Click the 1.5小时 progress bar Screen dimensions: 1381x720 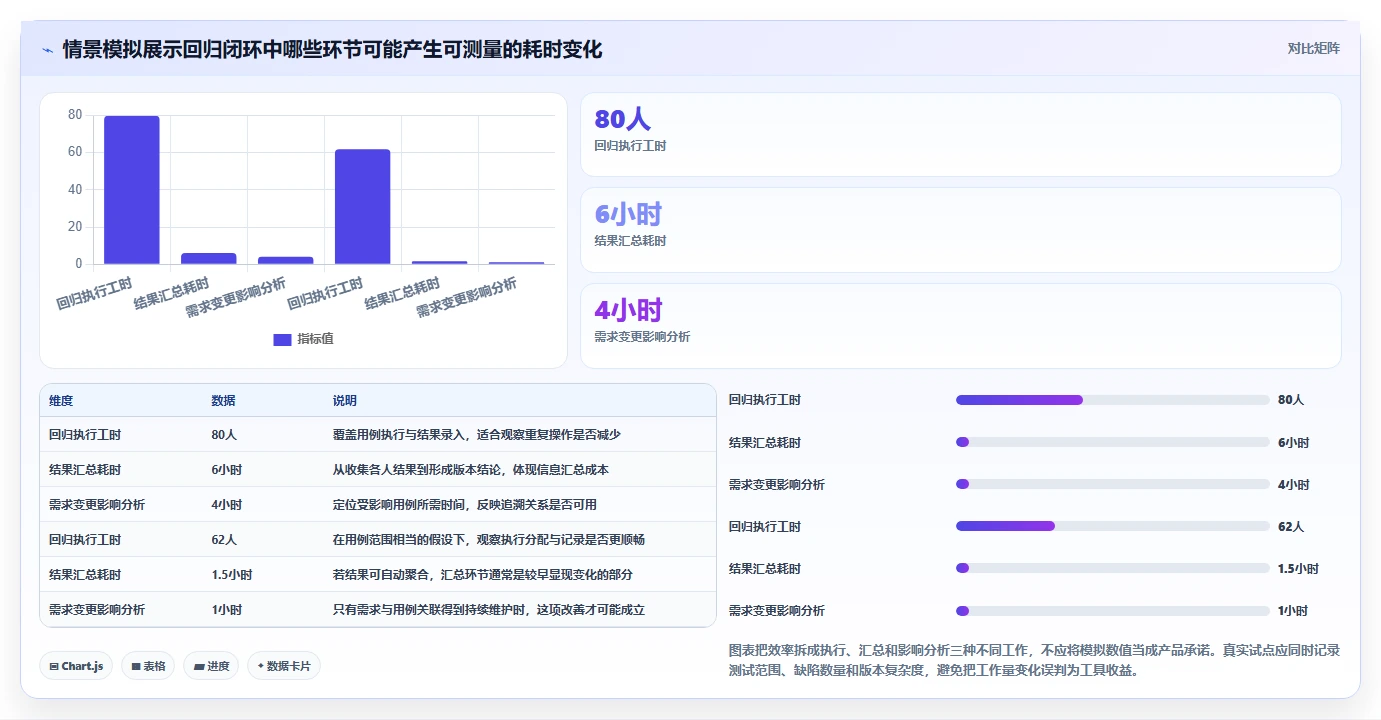pos(1112,568)
